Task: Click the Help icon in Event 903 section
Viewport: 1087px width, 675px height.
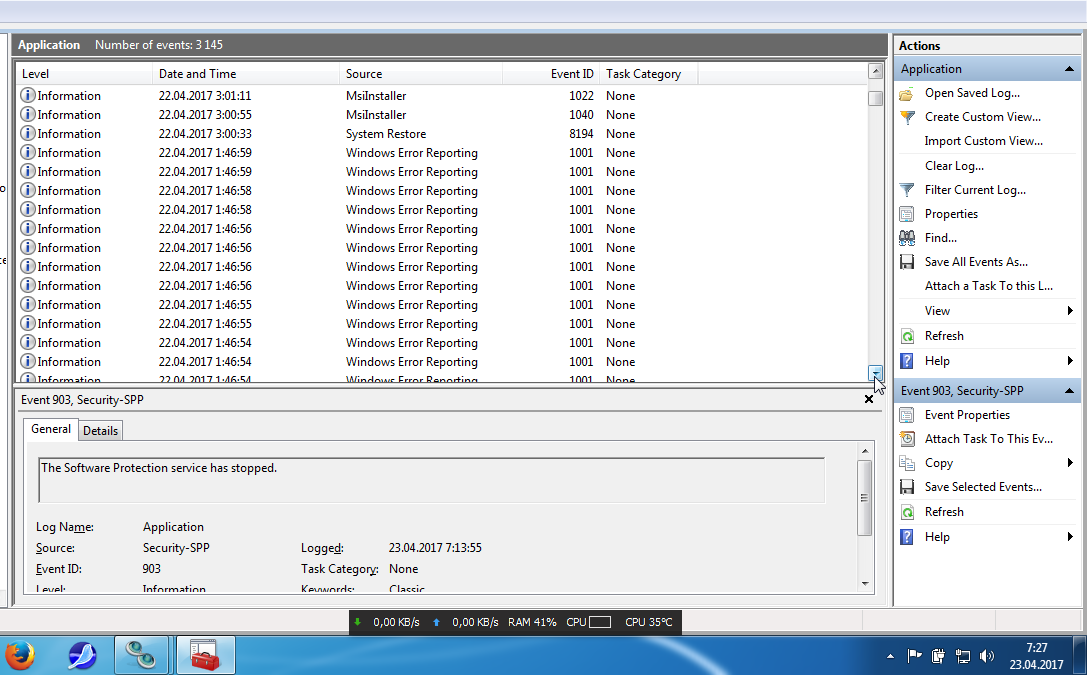Action: [x=906, y=537]
